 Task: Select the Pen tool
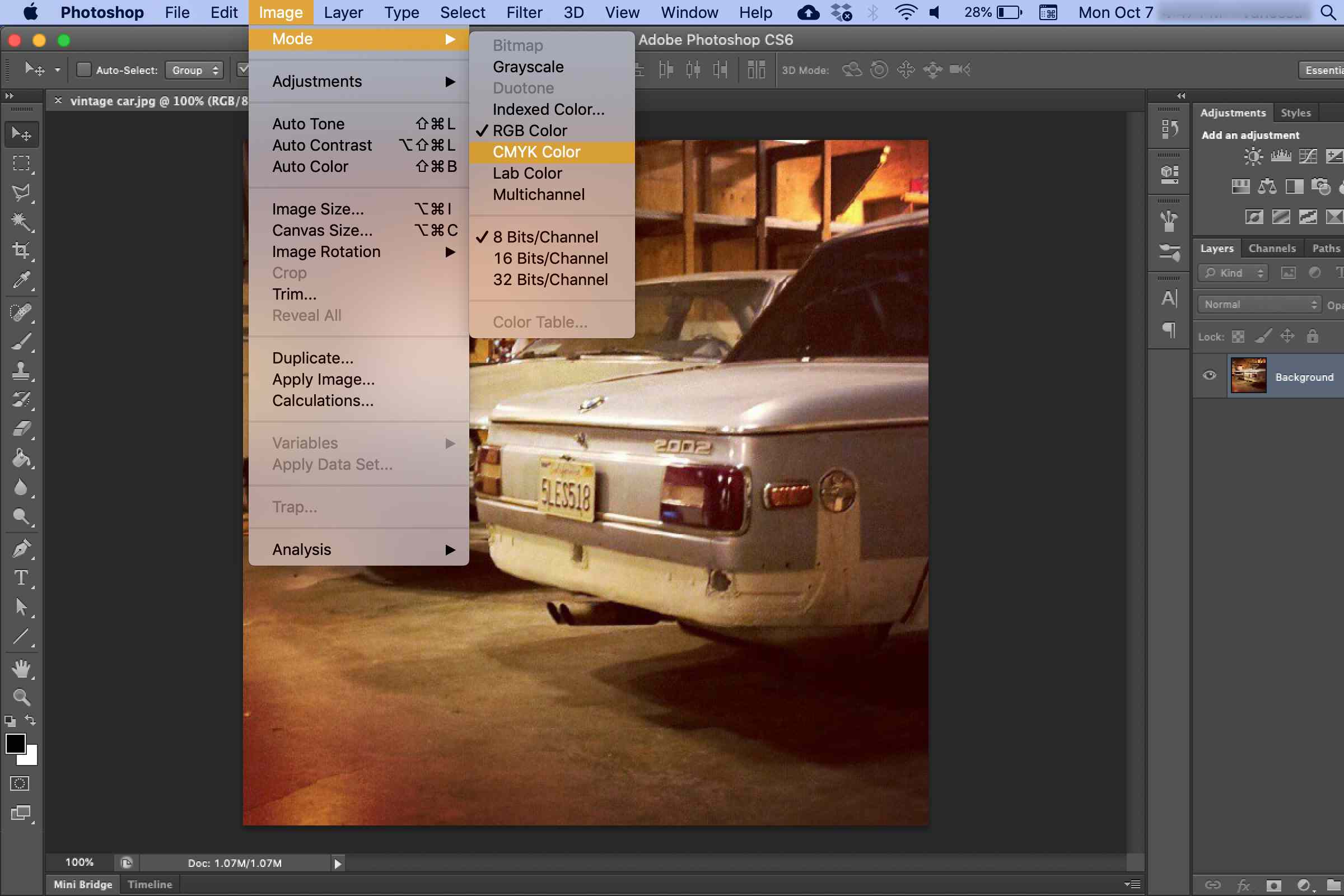[22, 549]
